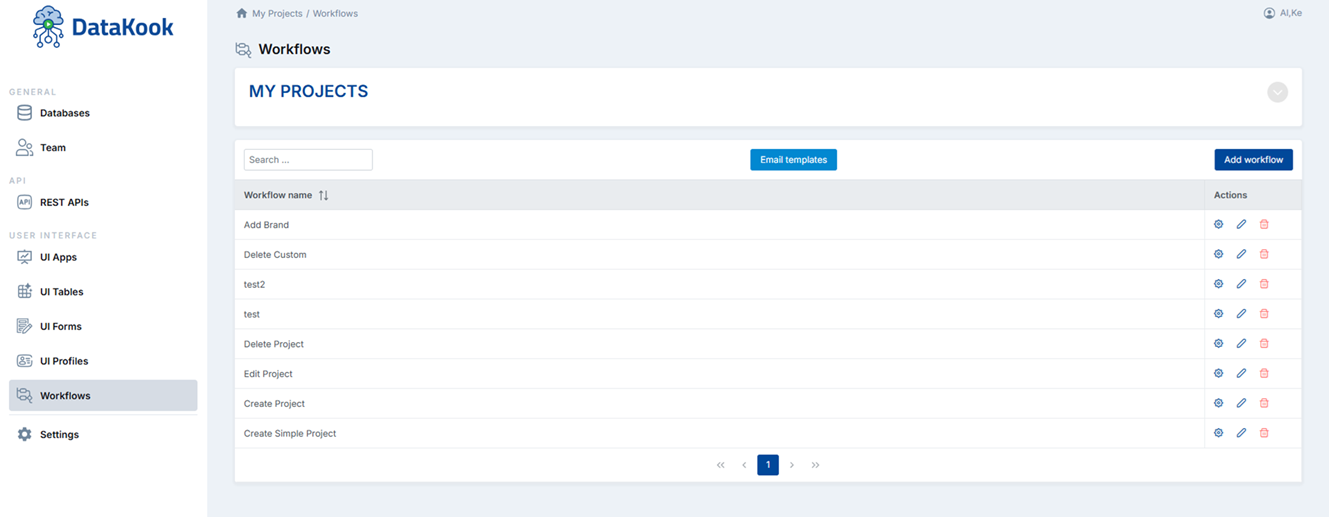Open Databases in the sidebar
1329x517 pixels.
103,113
